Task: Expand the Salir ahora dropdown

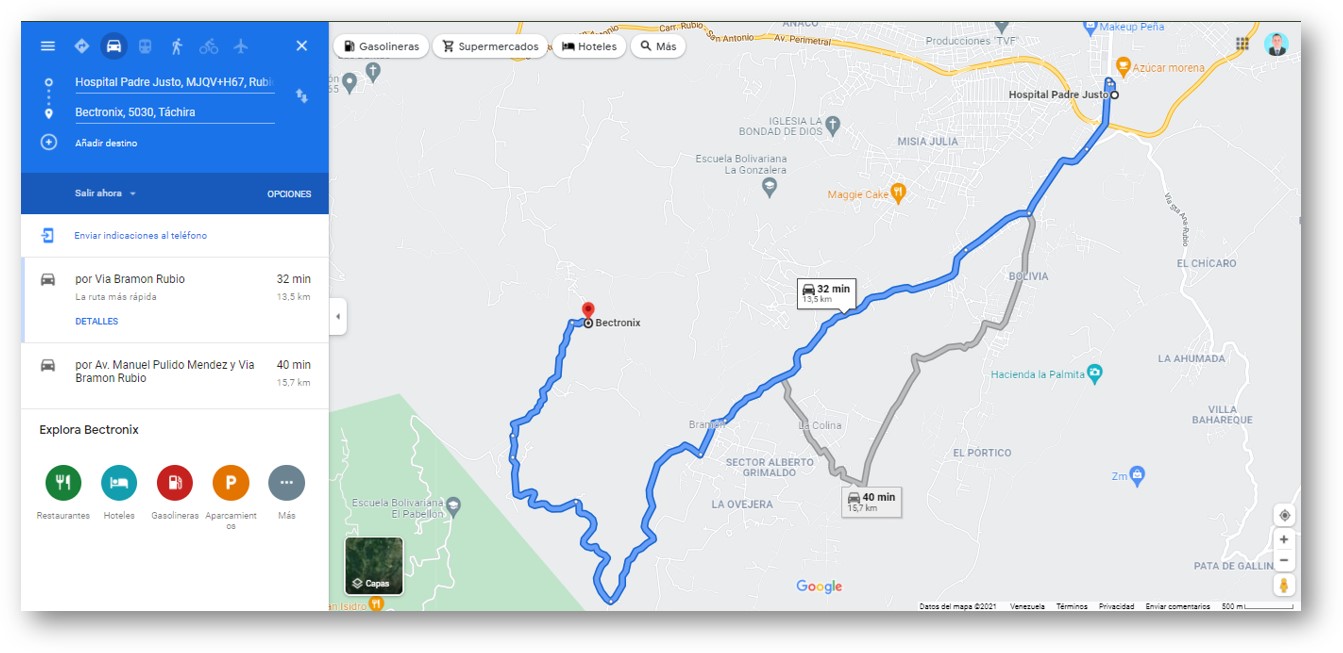Action: pyautogui.click(x=105, y=193)
